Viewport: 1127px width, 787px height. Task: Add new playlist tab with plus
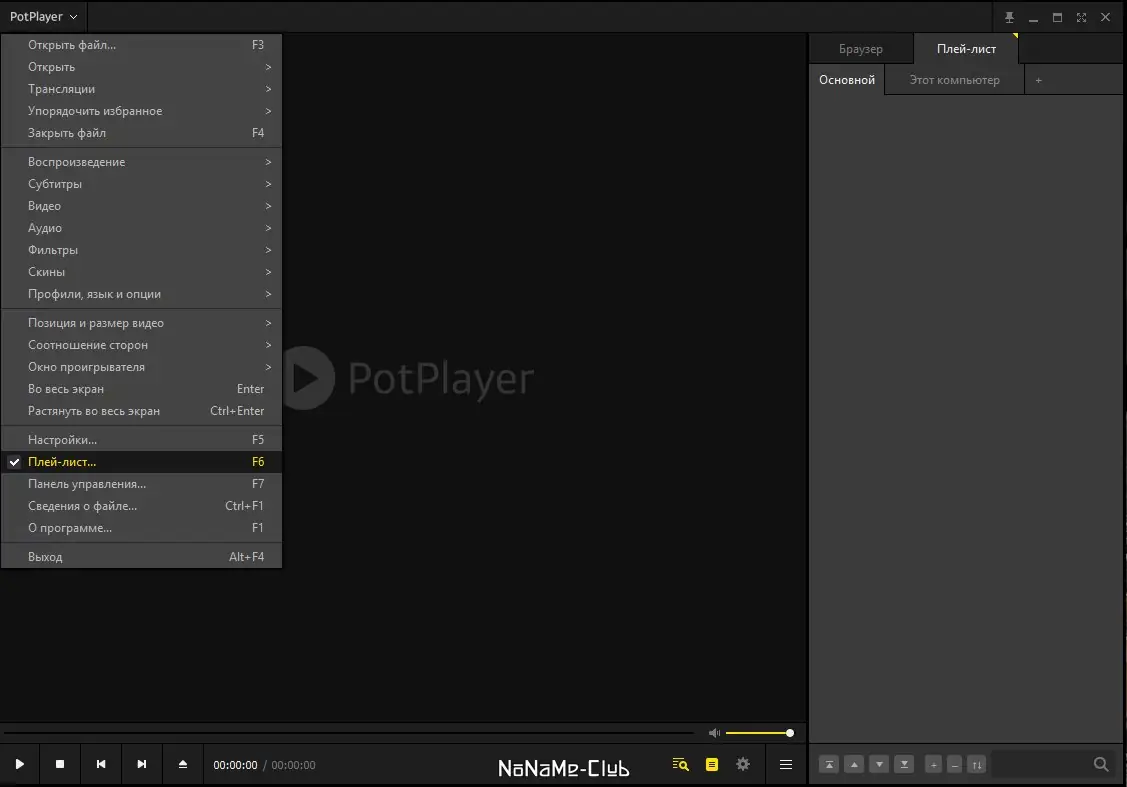point(1038,80)
